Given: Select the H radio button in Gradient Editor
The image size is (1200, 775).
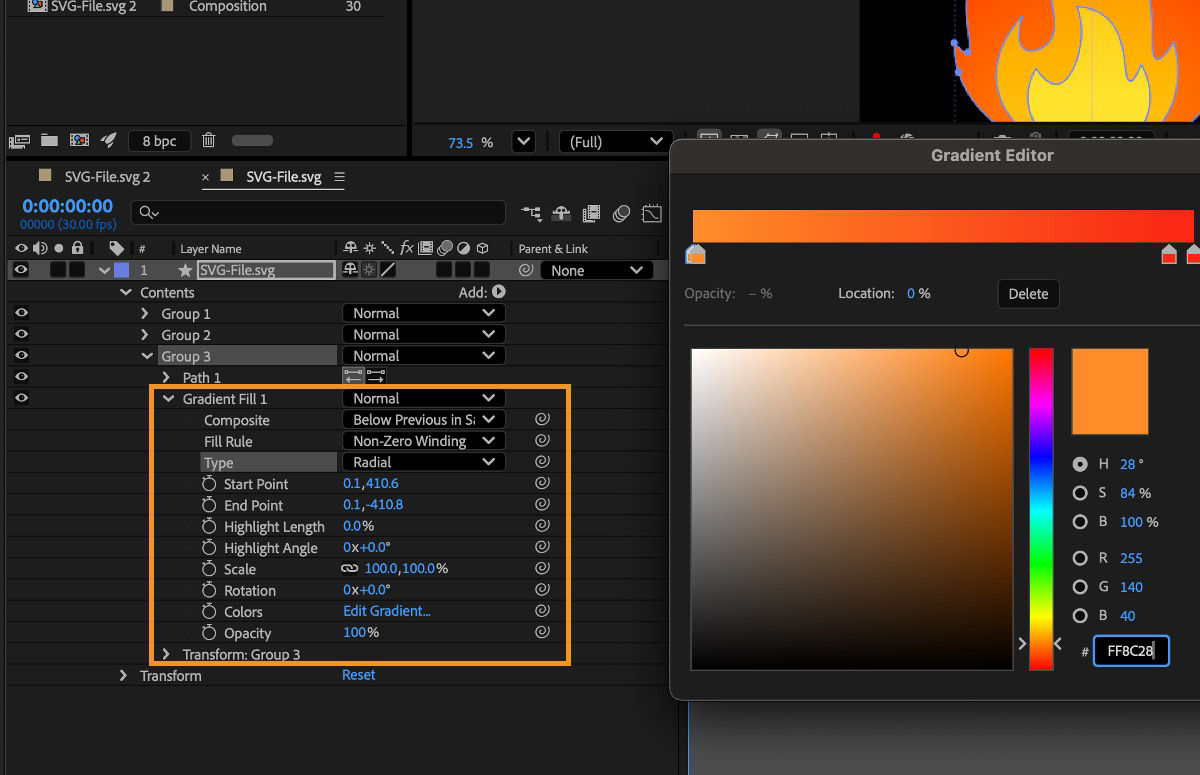Looking at the screenshot, I should pos(1079,464).
